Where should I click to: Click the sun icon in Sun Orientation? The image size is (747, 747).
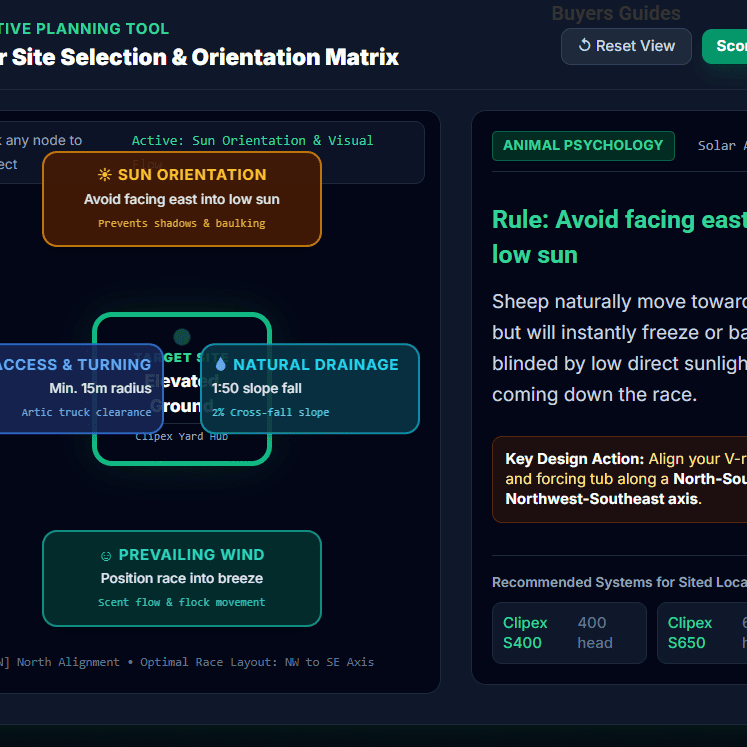105,175
